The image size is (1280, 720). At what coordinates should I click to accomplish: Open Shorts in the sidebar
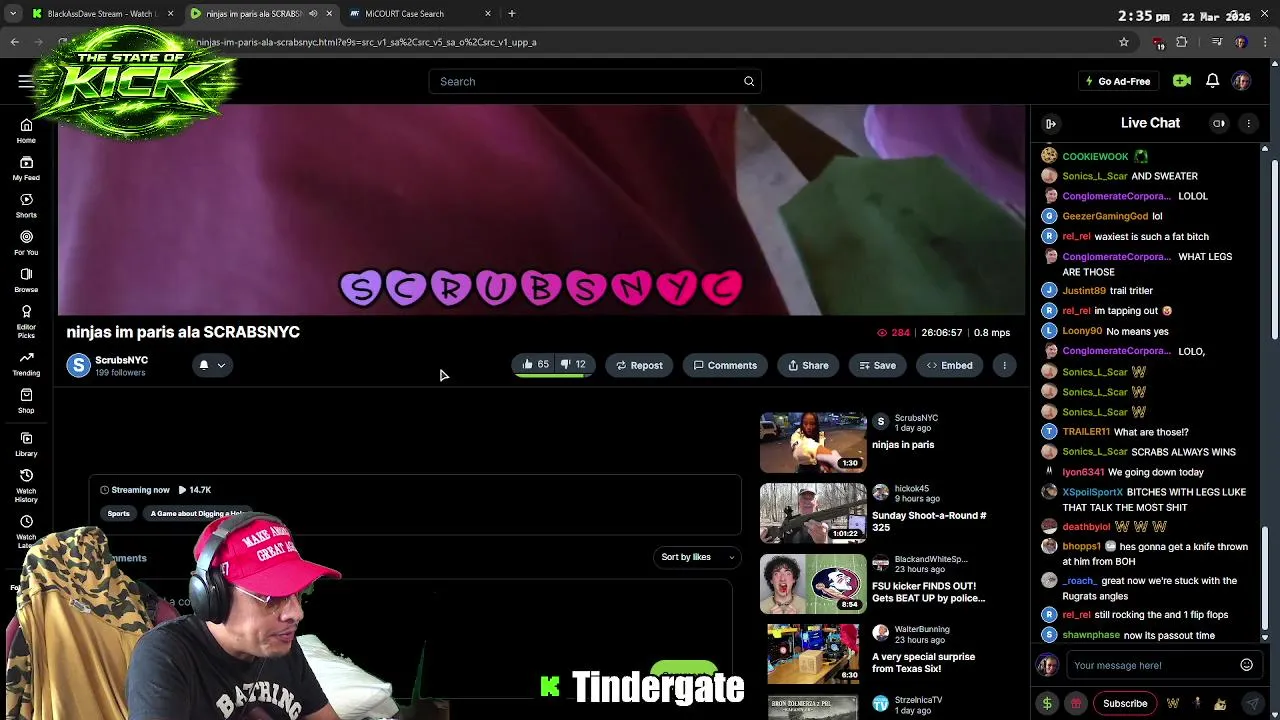tap(26, 205)
